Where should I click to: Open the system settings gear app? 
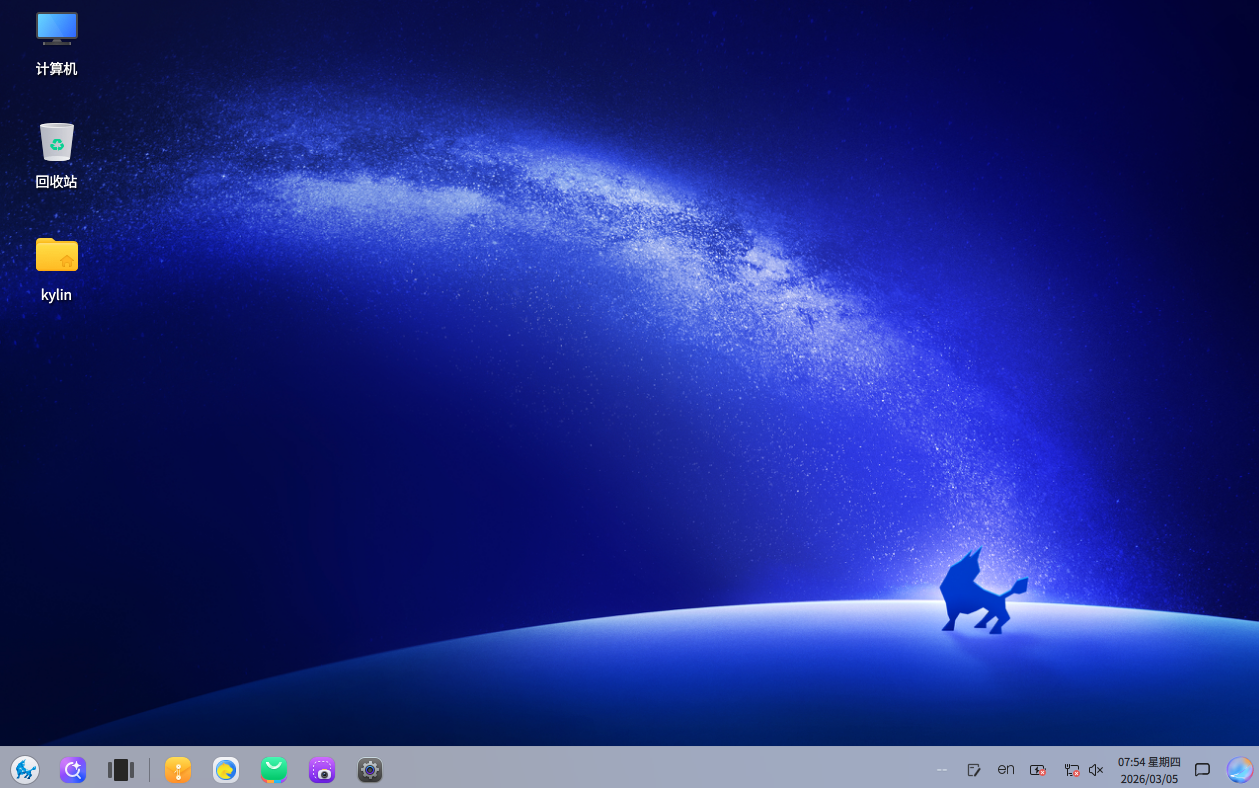point(370,770)
